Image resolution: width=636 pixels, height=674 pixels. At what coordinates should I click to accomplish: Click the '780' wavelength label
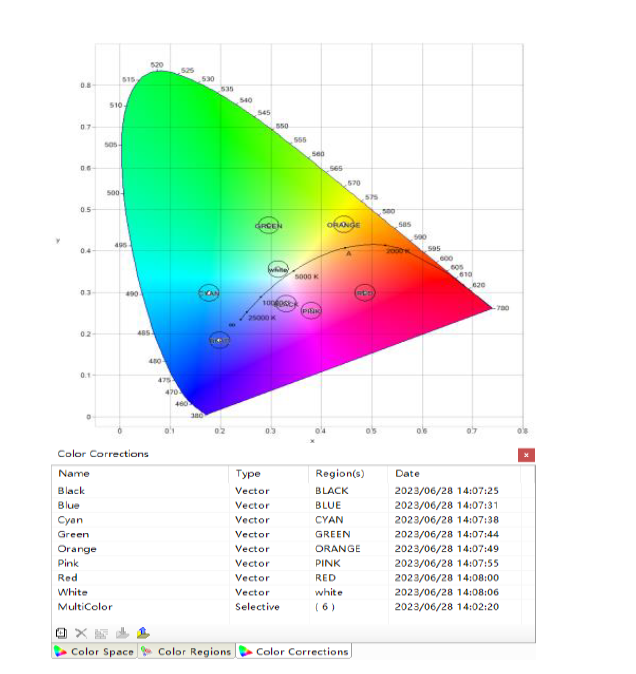pos(502,308)
